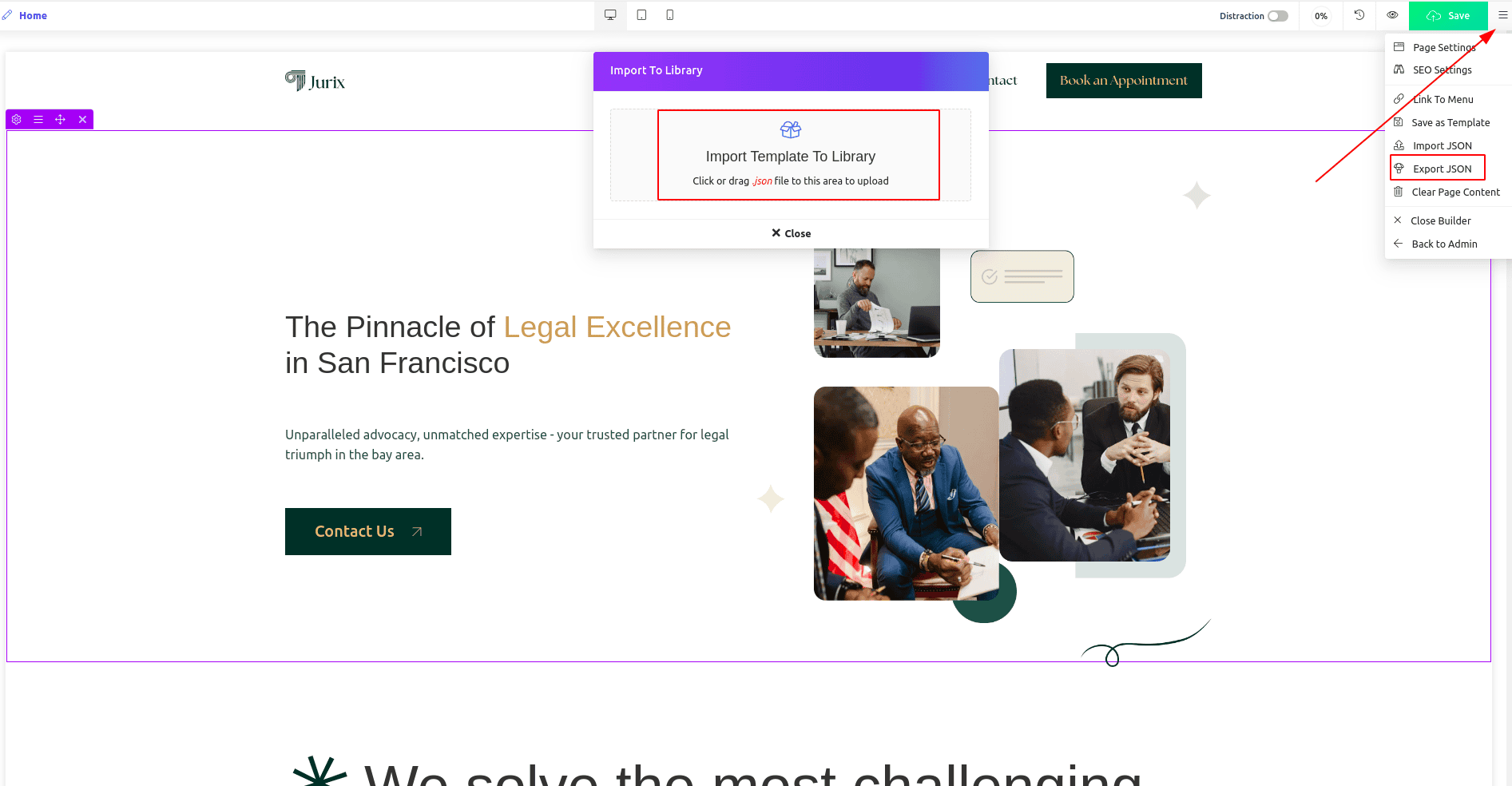
Task: Open Page Settings from menu
Action: click(1443, 47)
